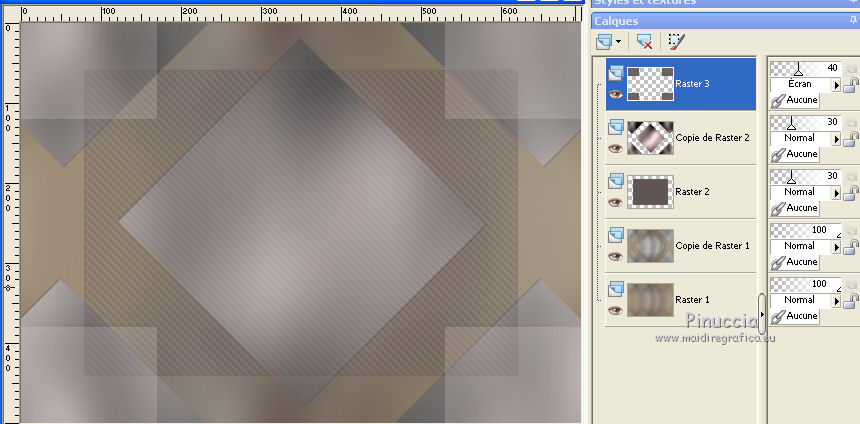Click the 'Copie de Raster 2' layer name
Screen dimensions: 860x424
point(712,138)
